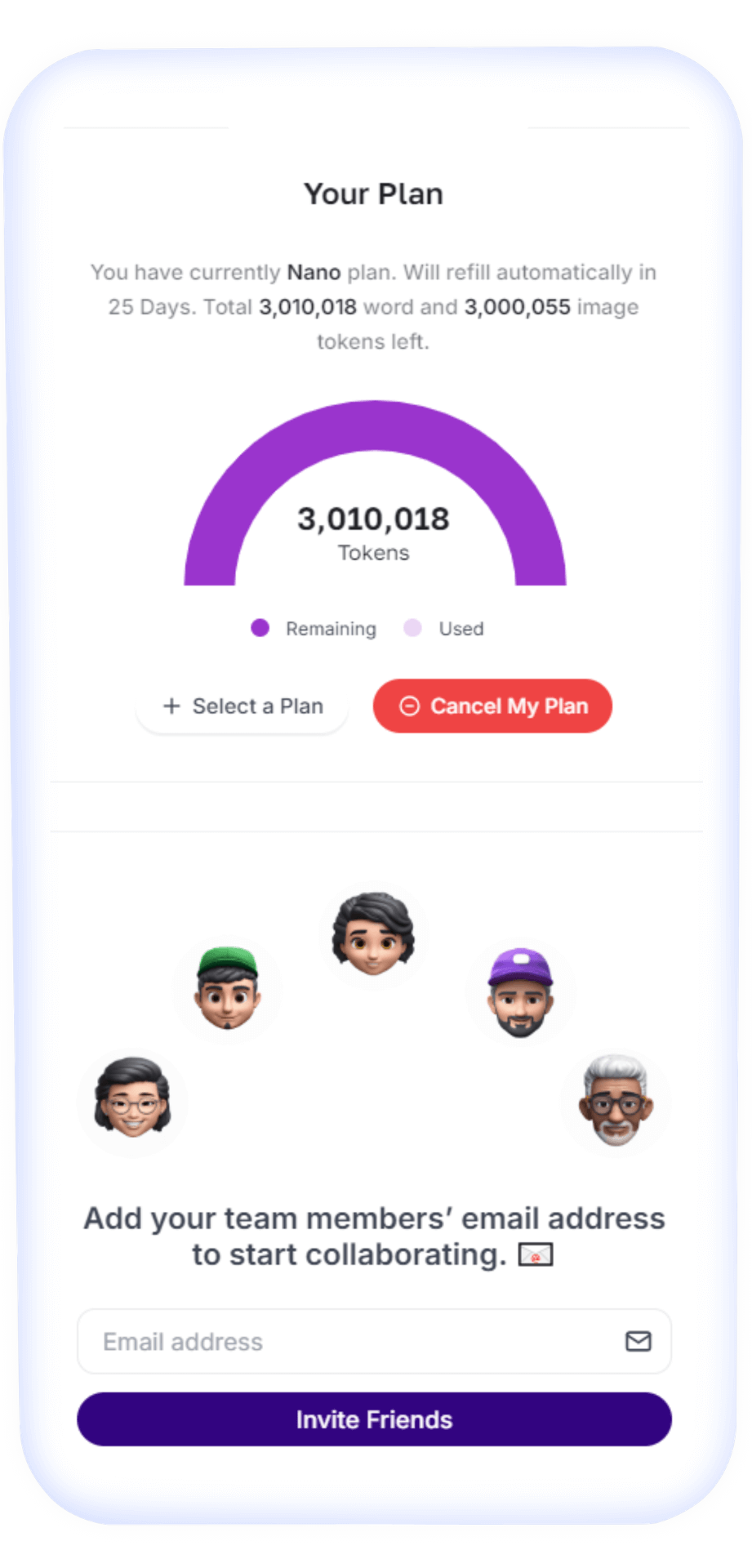This screenshot has height=1568, width=752.
Task: Toggle the Used legend dot
Action: click(412, 628)
